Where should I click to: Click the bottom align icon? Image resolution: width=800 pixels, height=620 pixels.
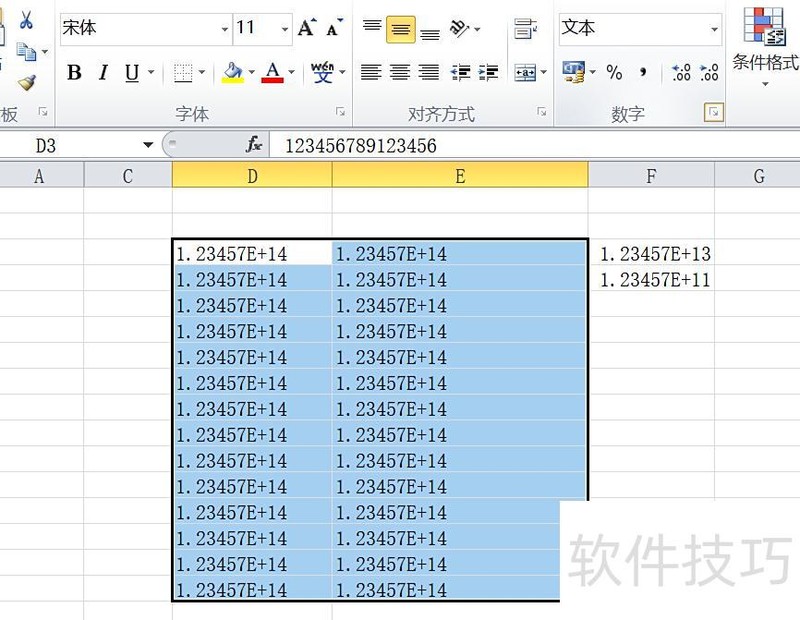click(x=430, y=34)
